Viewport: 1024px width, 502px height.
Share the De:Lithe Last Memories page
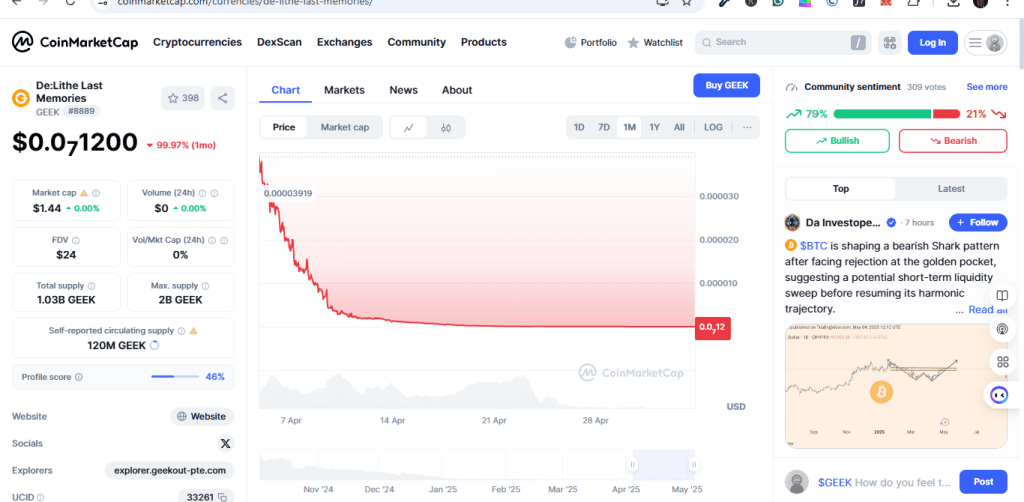pyautogui.click(x=222, y=98)
